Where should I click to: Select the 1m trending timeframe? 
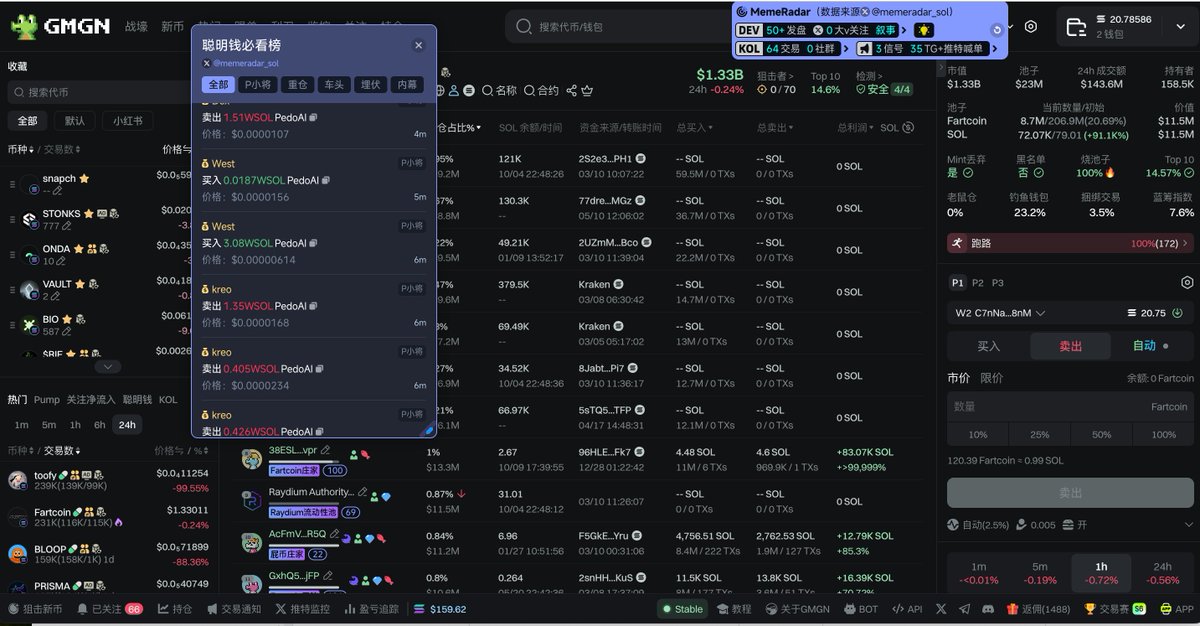pyautogui.click(x=21, y=425)
